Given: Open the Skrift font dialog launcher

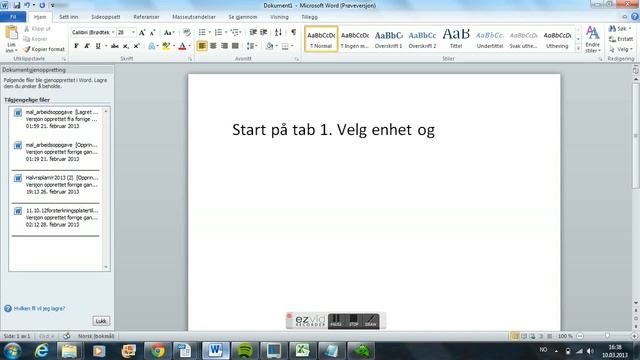Looking at the screenshot, I should (190, 59).
